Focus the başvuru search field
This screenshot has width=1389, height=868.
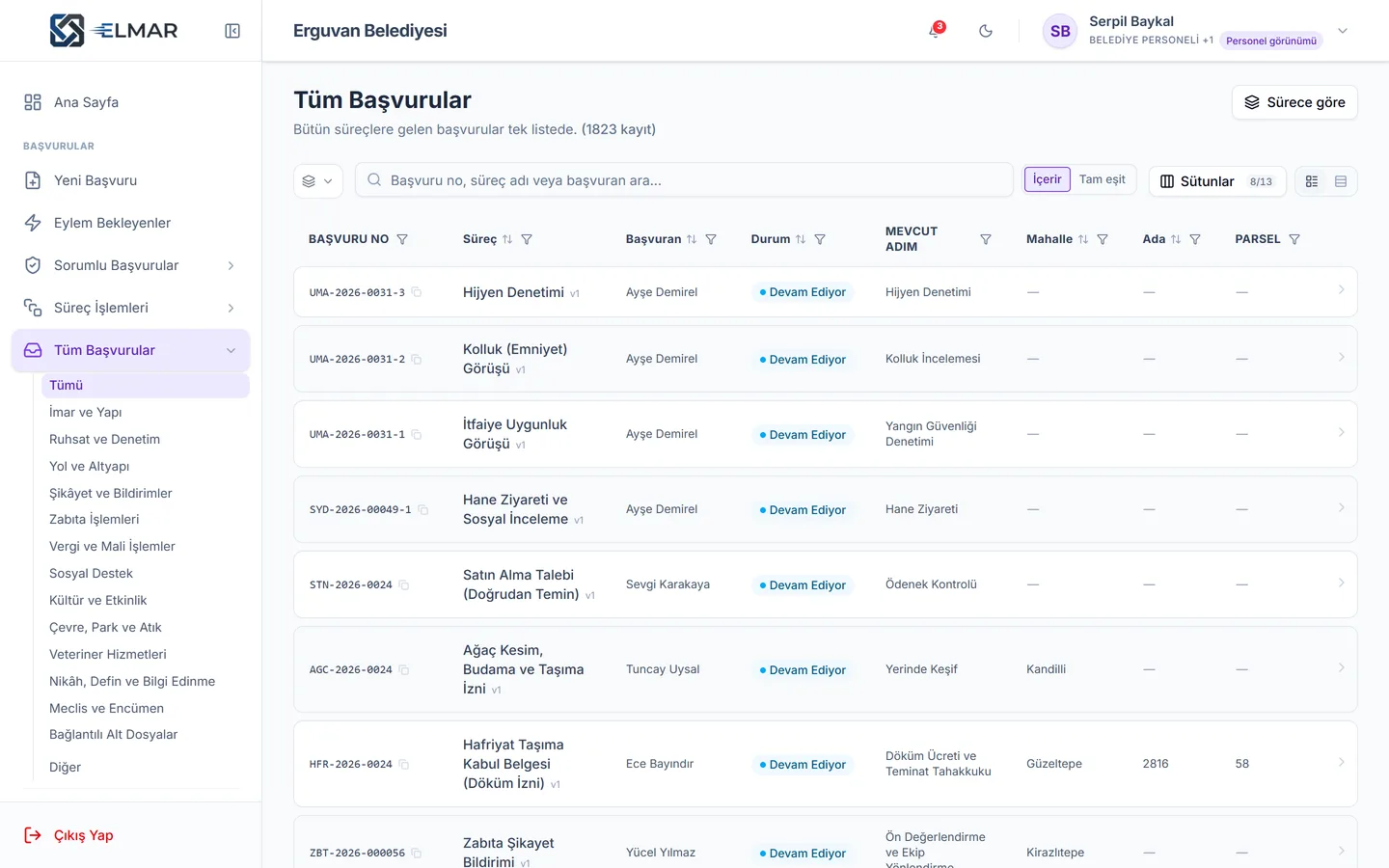685,180
